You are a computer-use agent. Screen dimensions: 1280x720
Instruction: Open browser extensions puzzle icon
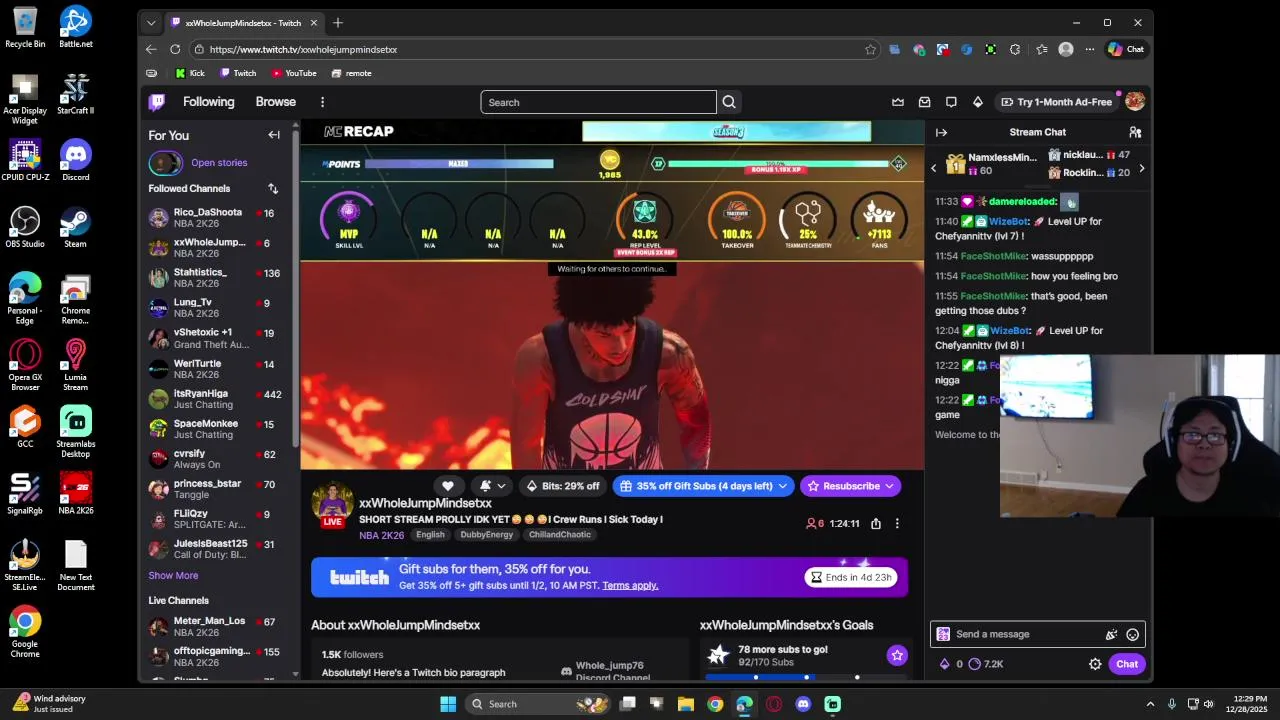coord(1015,49)
